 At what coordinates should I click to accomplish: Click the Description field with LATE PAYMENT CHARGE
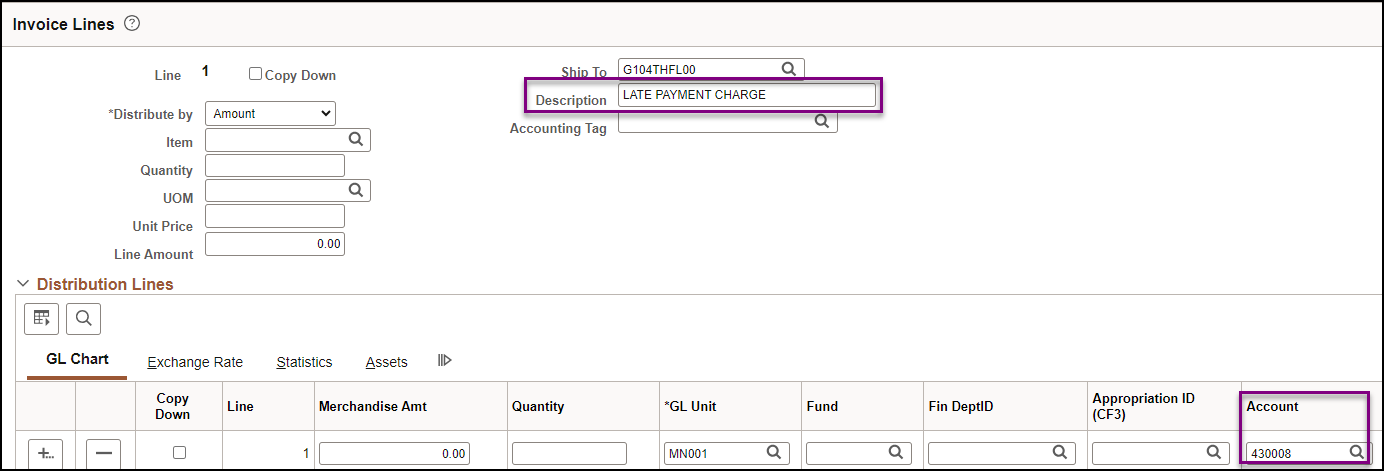746,95
